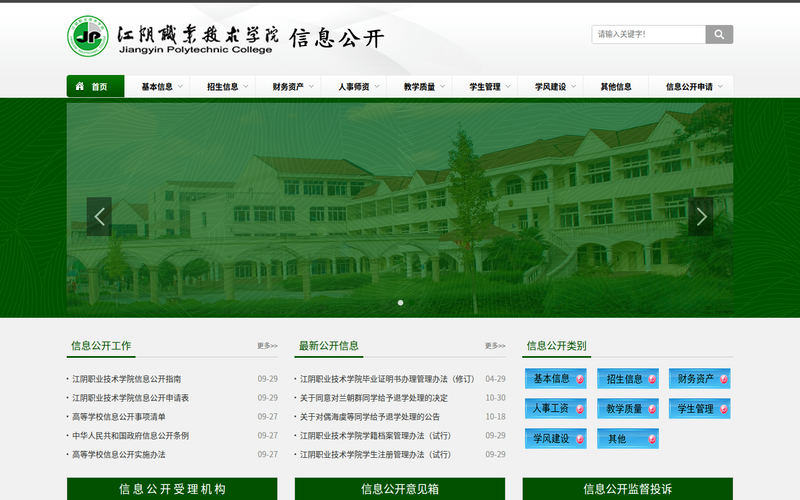
Task: Click the 人事工资 blue category button
Action: (556, 409)
